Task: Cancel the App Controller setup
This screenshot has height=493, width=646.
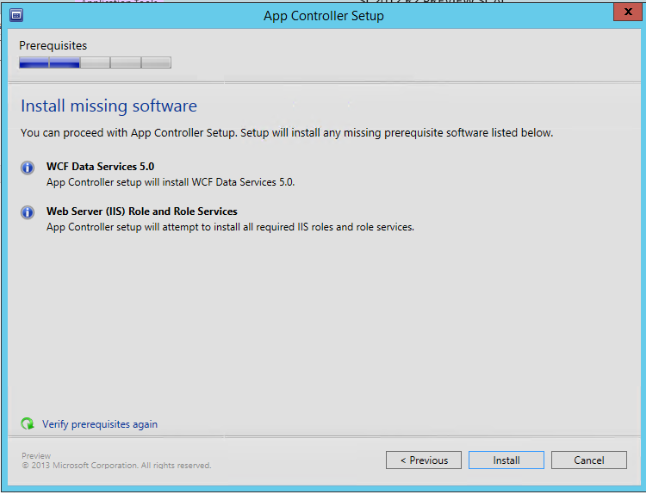Action: [x=589, y=460]
